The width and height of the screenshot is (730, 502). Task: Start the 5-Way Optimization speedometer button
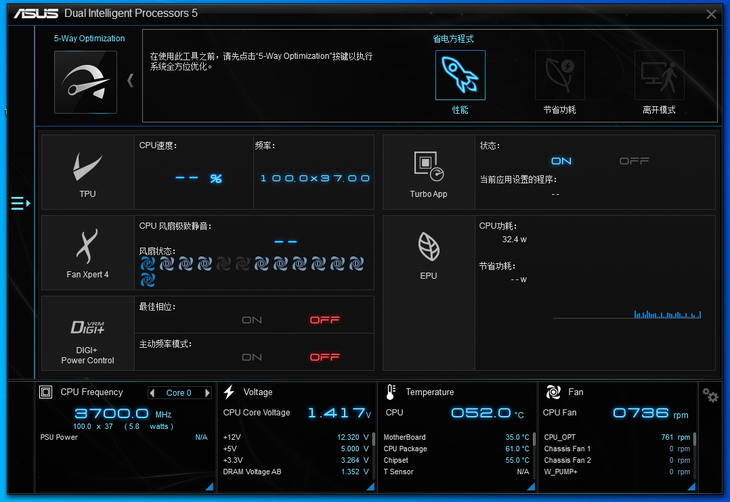coord(86,82)
